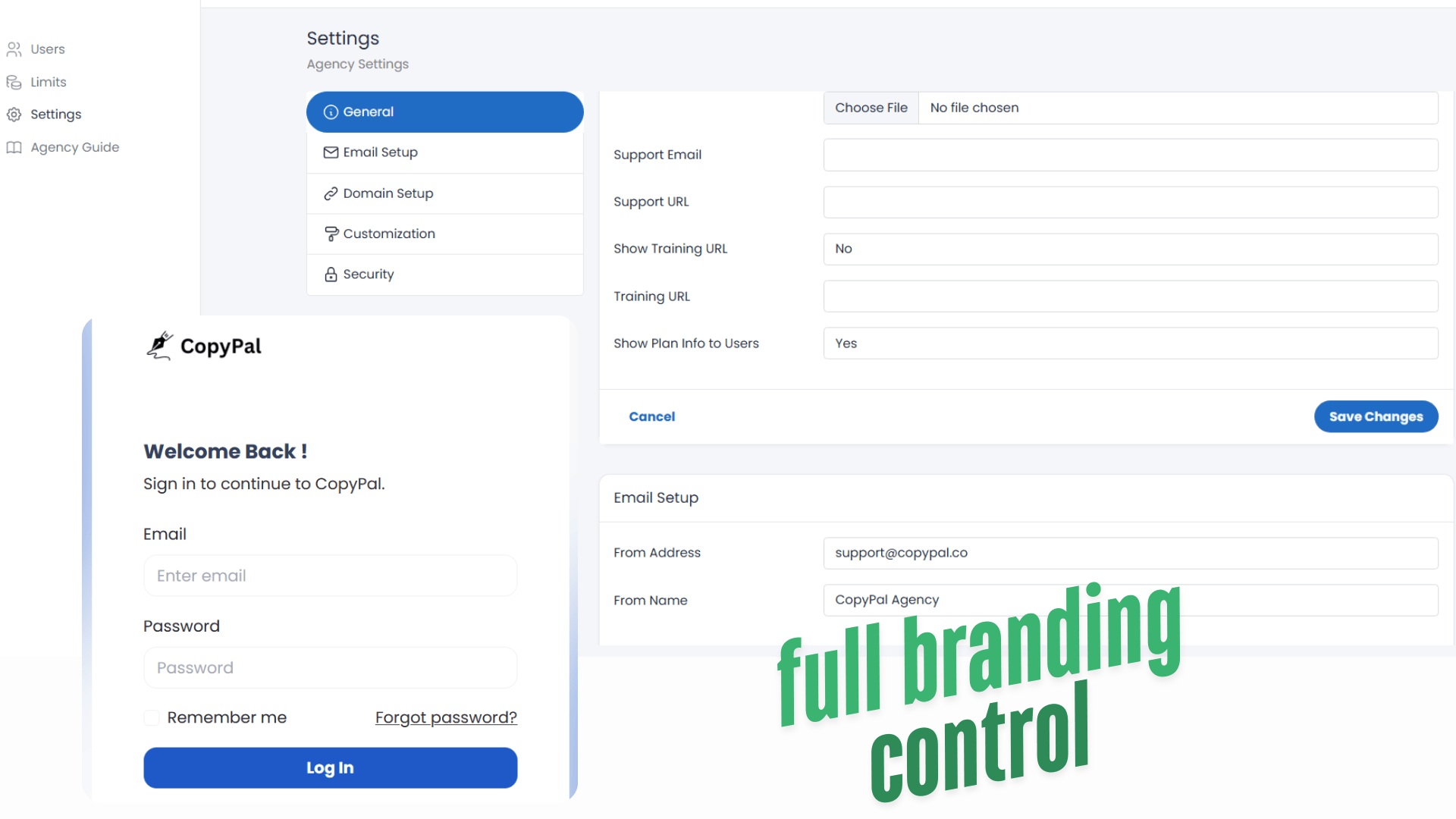Select the General settings tab
This screenshot has width=1456, height=819.
[x=444, y=112]
